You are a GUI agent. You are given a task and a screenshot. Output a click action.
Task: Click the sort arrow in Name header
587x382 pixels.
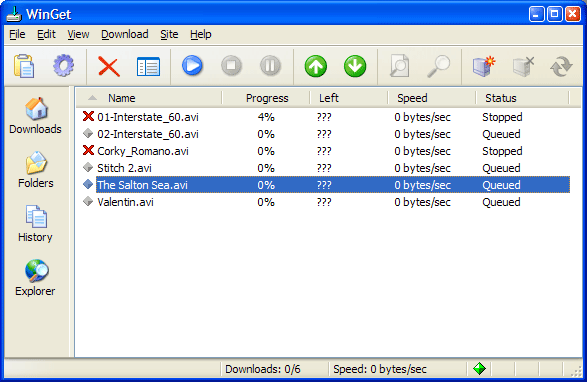click(92, 98)
